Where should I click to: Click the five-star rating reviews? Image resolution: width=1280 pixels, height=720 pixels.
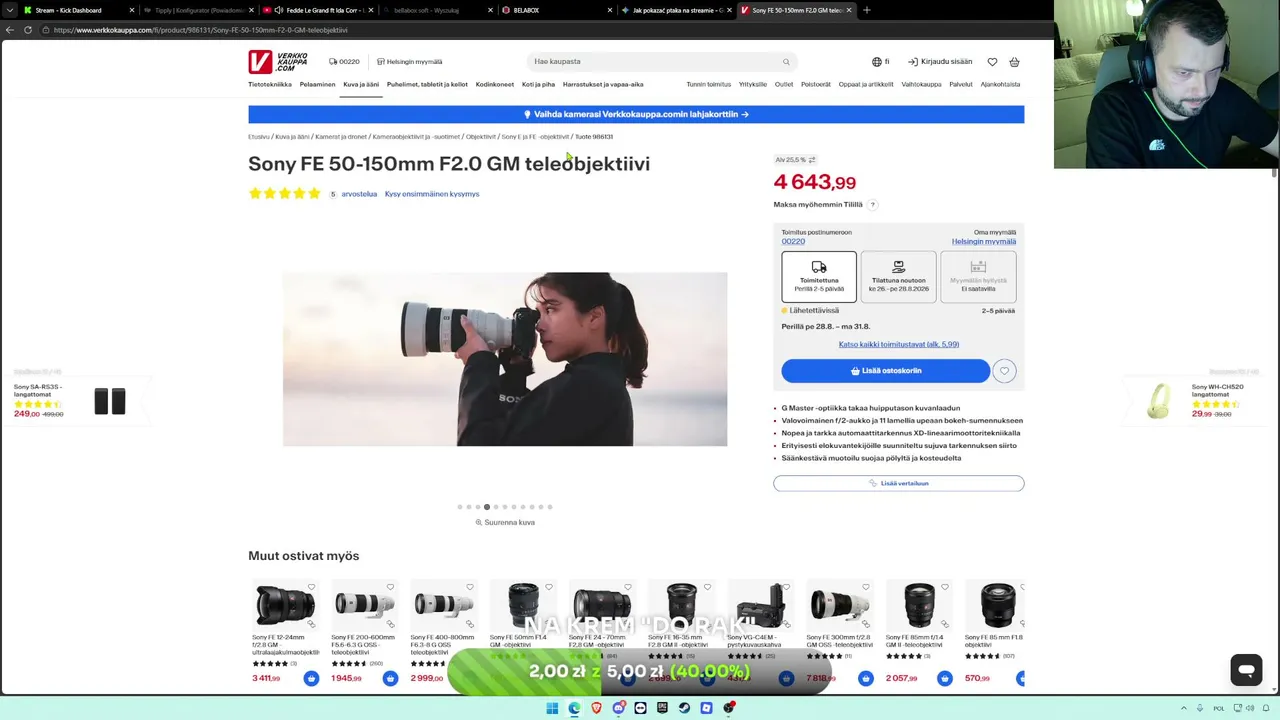click(284, 194)
